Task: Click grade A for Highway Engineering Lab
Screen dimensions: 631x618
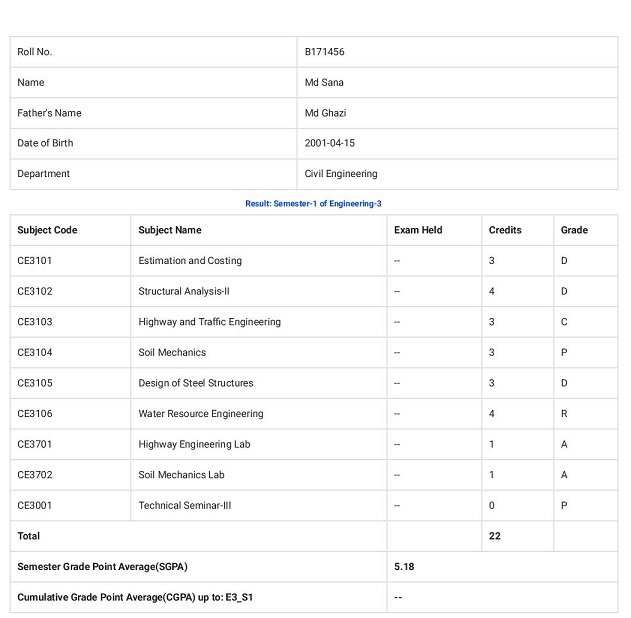Action: 564,444
